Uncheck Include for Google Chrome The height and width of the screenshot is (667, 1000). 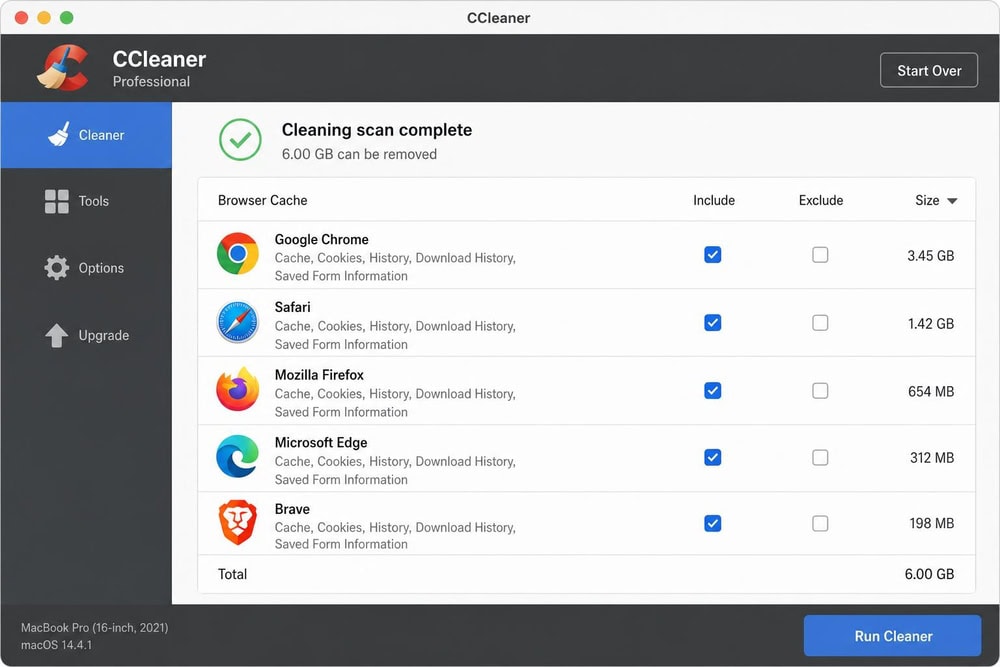click(x=712, y=255)
